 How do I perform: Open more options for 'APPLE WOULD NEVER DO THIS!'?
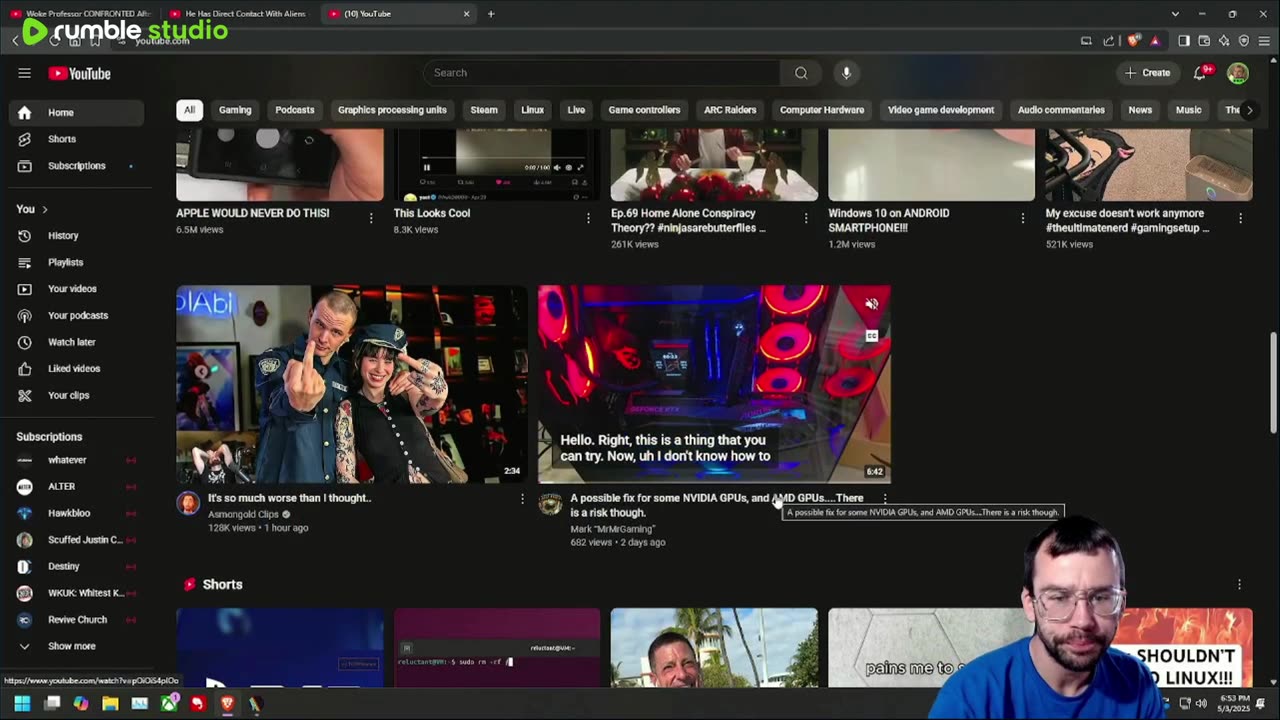tap(371, 218)
